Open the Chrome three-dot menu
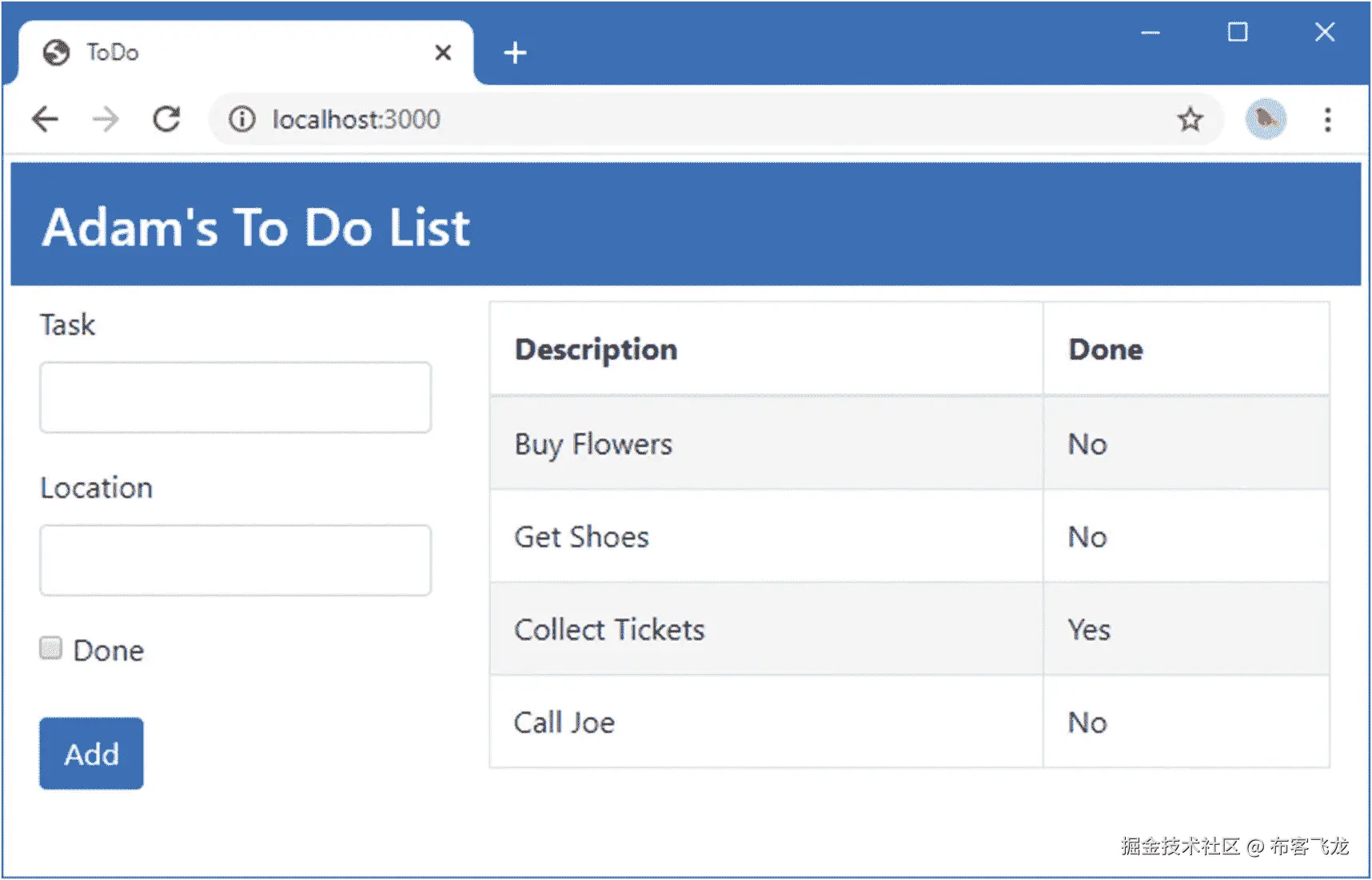Image resolution: width=1372 pixels, height=880 pixels. click(1327, 120)
